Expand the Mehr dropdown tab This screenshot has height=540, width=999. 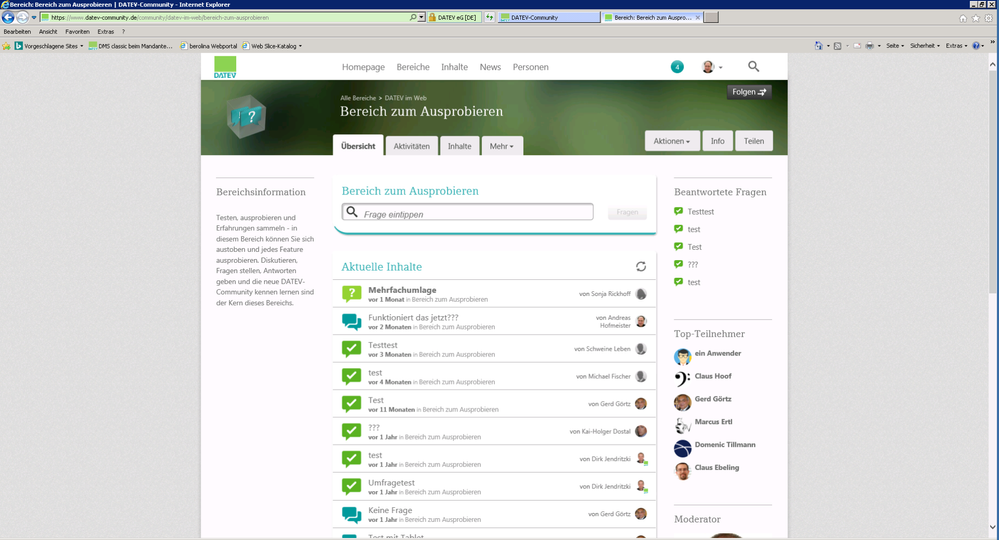[502, 146]
